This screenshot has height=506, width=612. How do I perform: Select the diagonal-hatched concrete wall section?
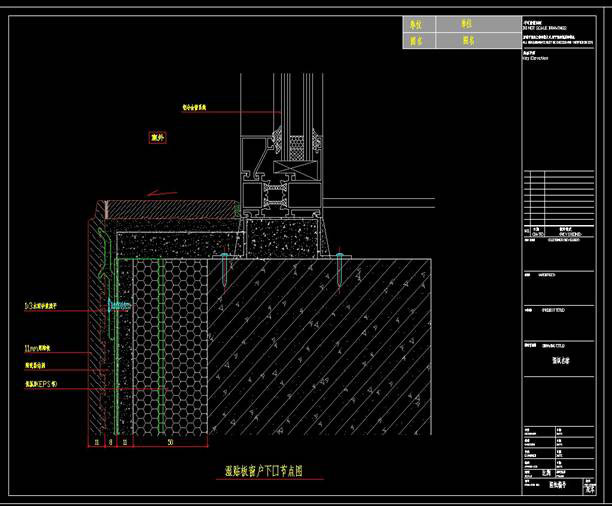(x=320, y=347)
